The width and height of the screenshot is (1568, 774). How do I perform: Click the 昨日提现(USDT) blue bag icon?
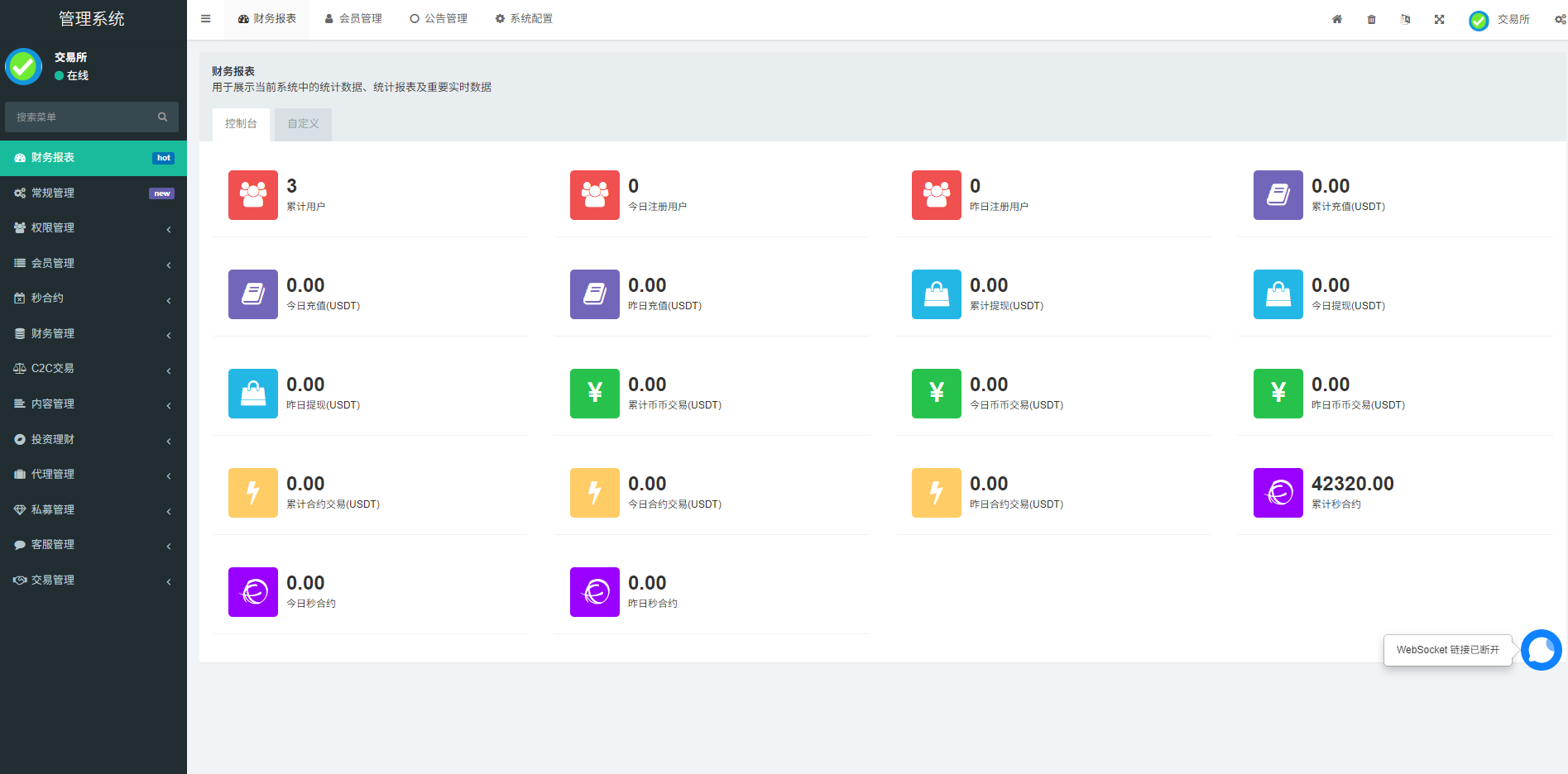click(253, 394)
